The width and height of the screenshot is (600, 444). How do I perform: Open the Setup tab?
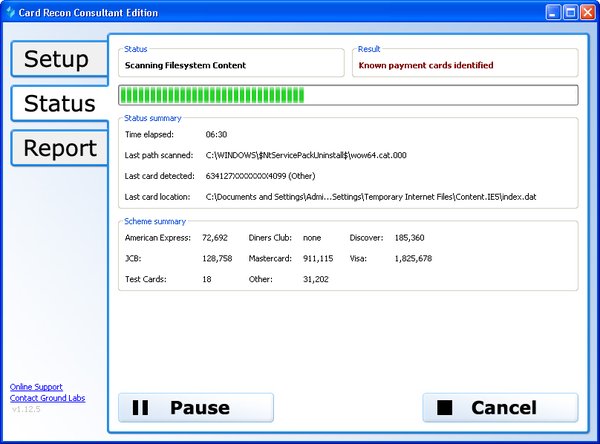60,59
